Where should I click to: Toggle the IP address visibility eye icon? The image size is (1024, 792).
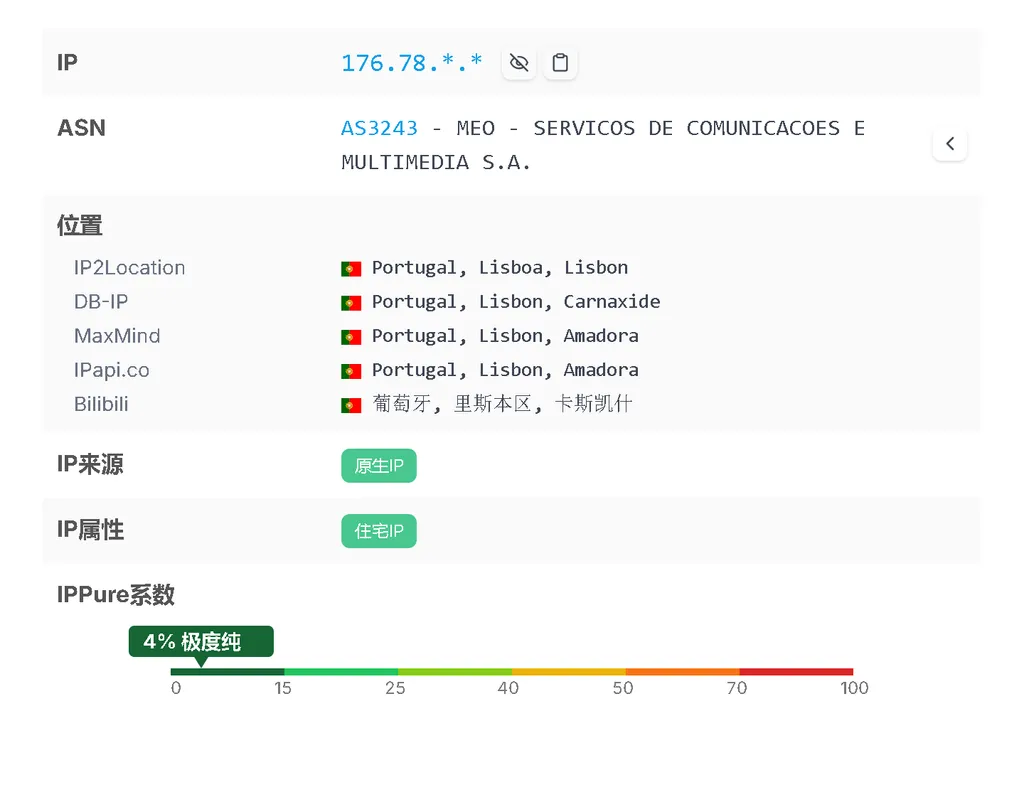click(518, 63)
